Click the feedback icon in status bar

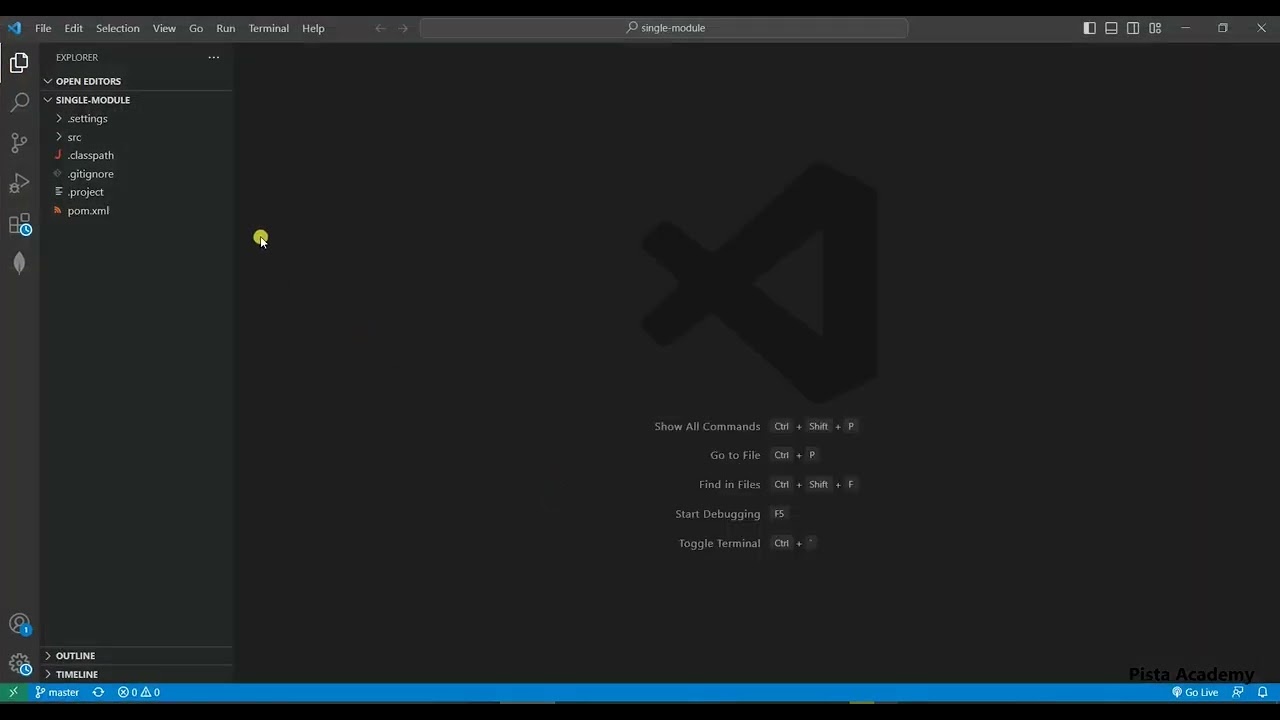pyautogui.click(x=1238, y=692)
